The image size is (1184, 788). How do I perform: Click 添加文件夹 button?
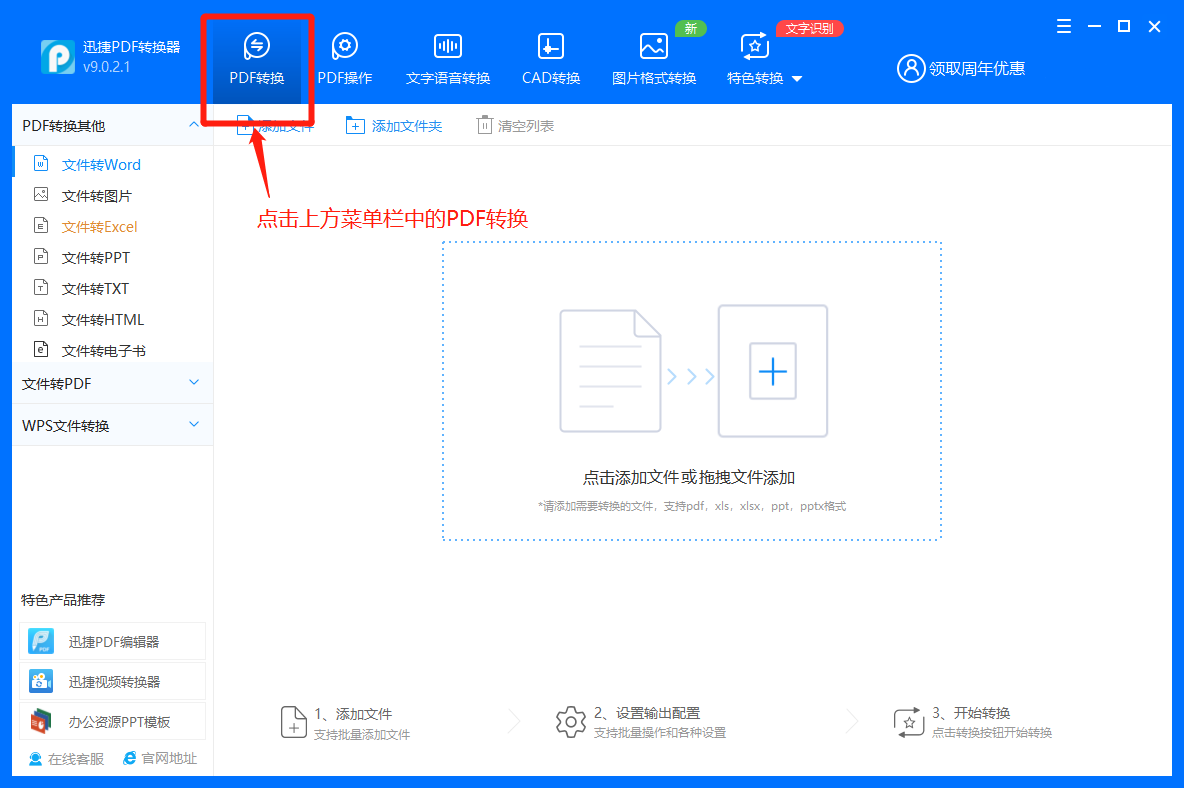click(x=394, y=126)
